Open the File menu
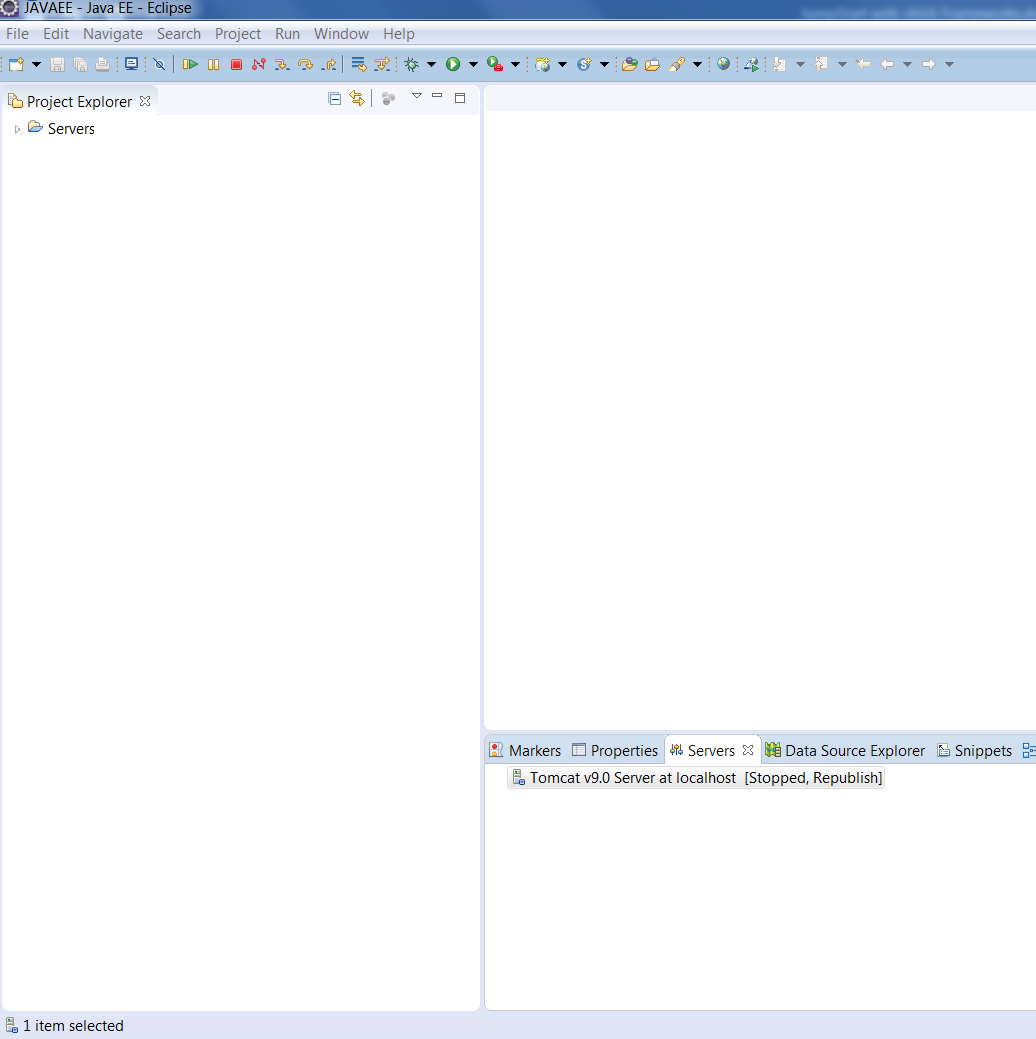The image size is (1036, 1039). pos(17,34)
